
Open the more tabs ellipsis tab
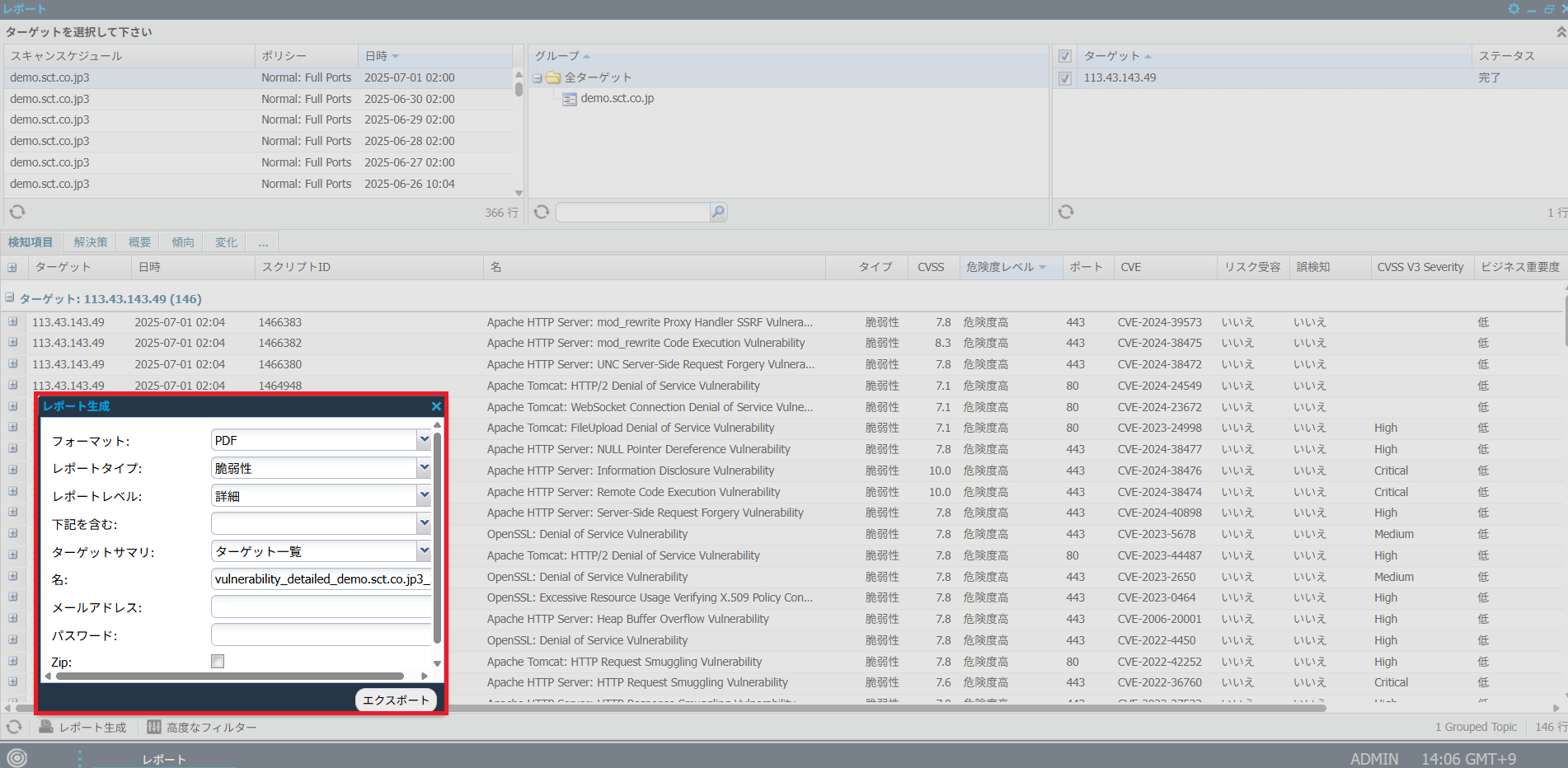pyautogui.click(x=264, y=242)
